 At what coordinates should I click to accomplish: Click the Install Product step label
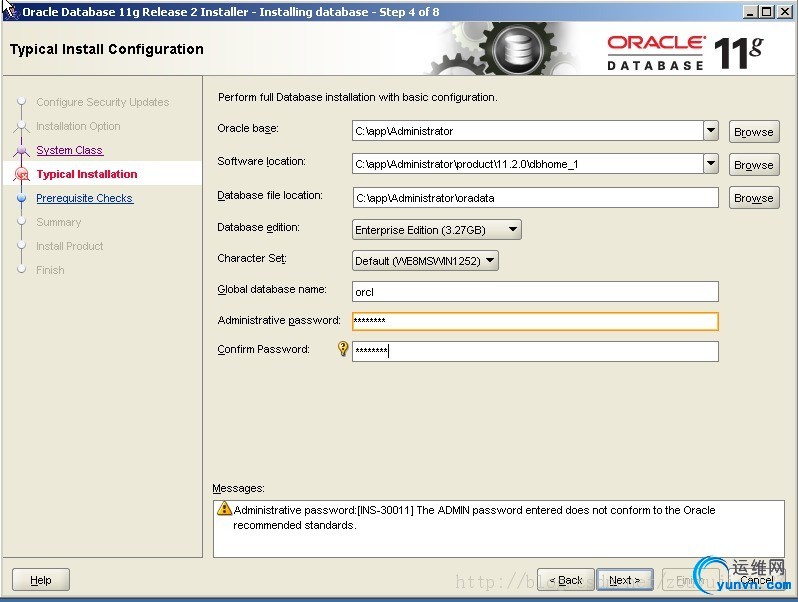[70, 246]
